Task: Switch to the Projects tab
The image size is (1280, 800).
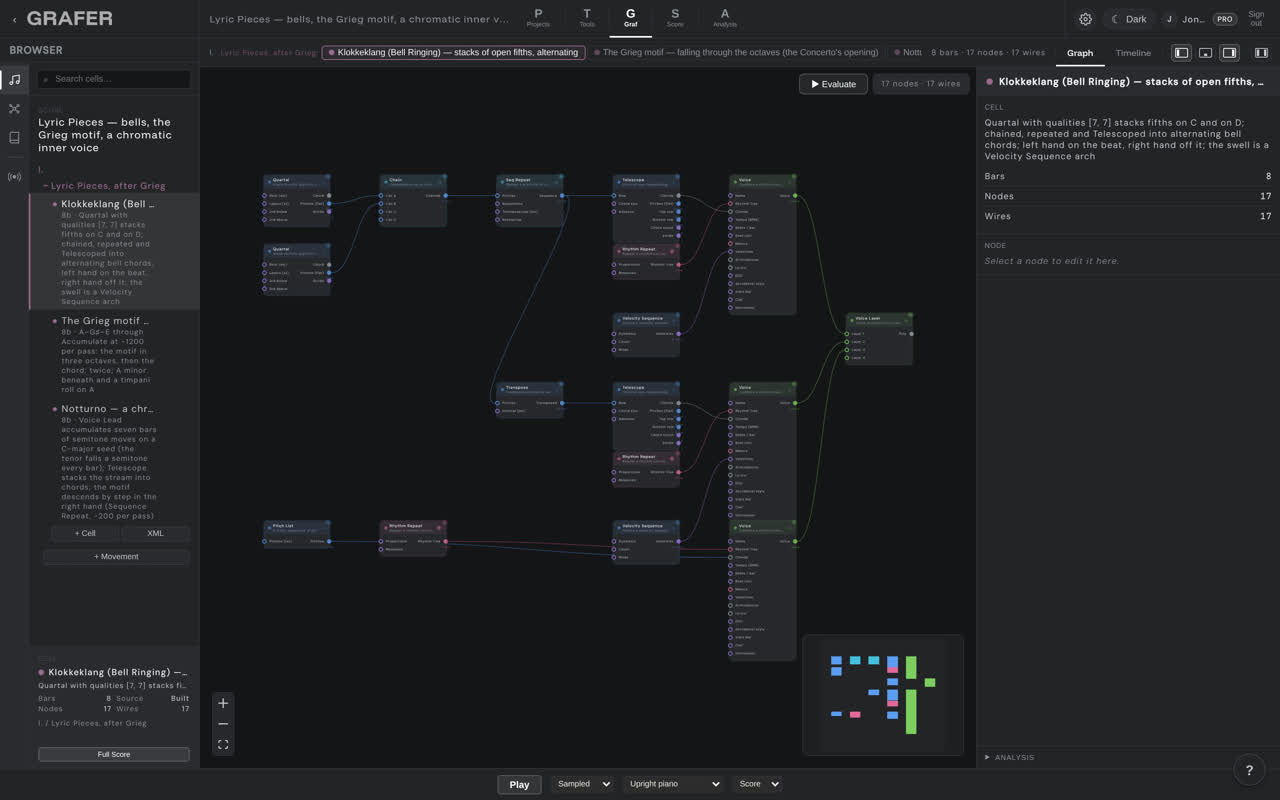Action: tap(538, 18)
